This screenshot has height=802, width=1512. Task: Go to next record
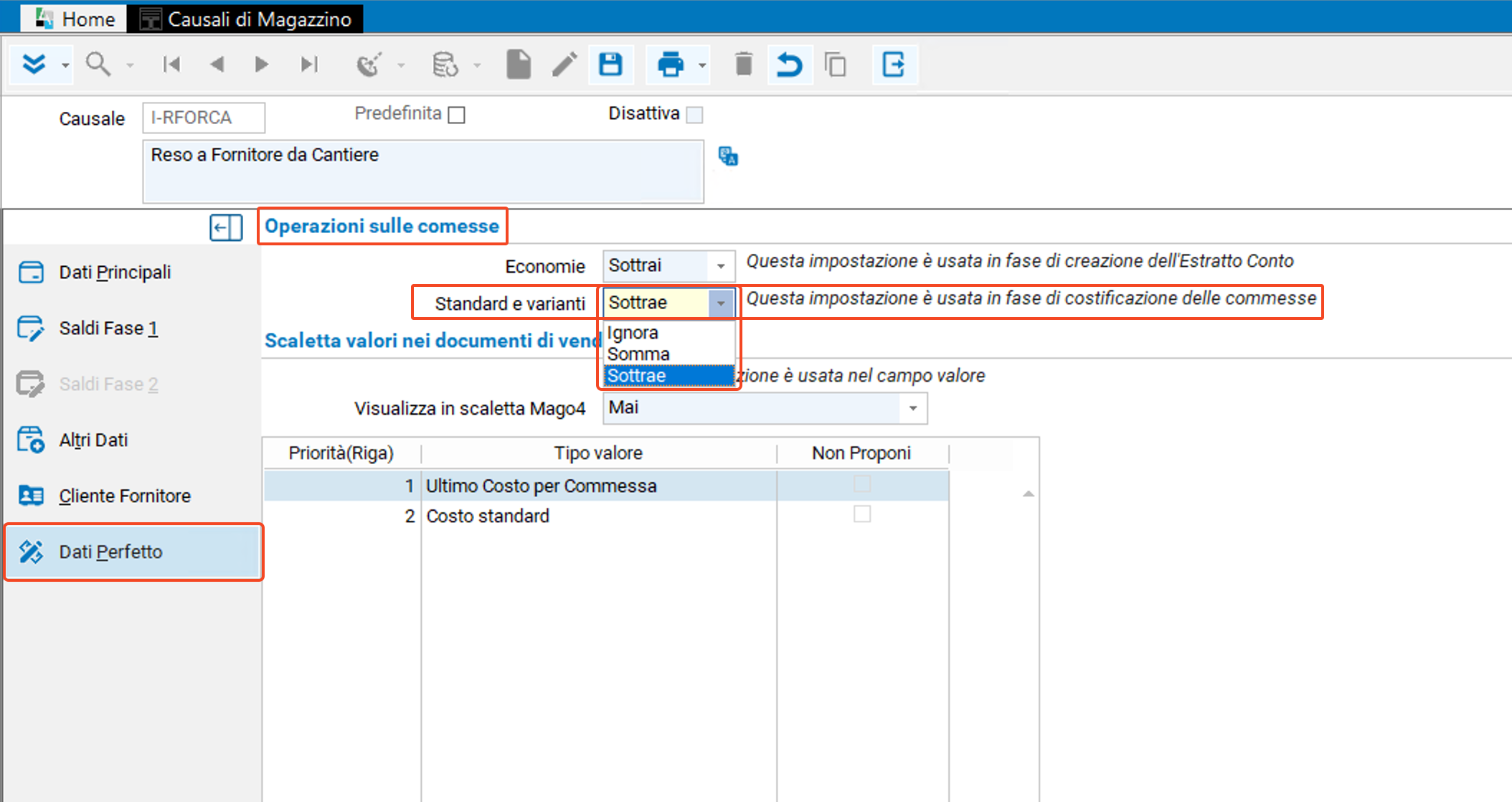262,65
